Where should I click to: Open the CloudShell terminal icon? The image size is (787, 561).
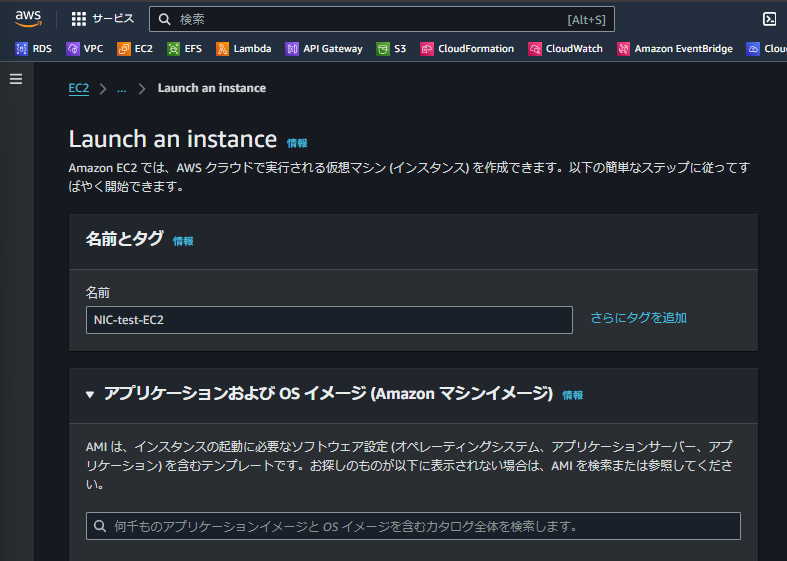tap(769, 19)
